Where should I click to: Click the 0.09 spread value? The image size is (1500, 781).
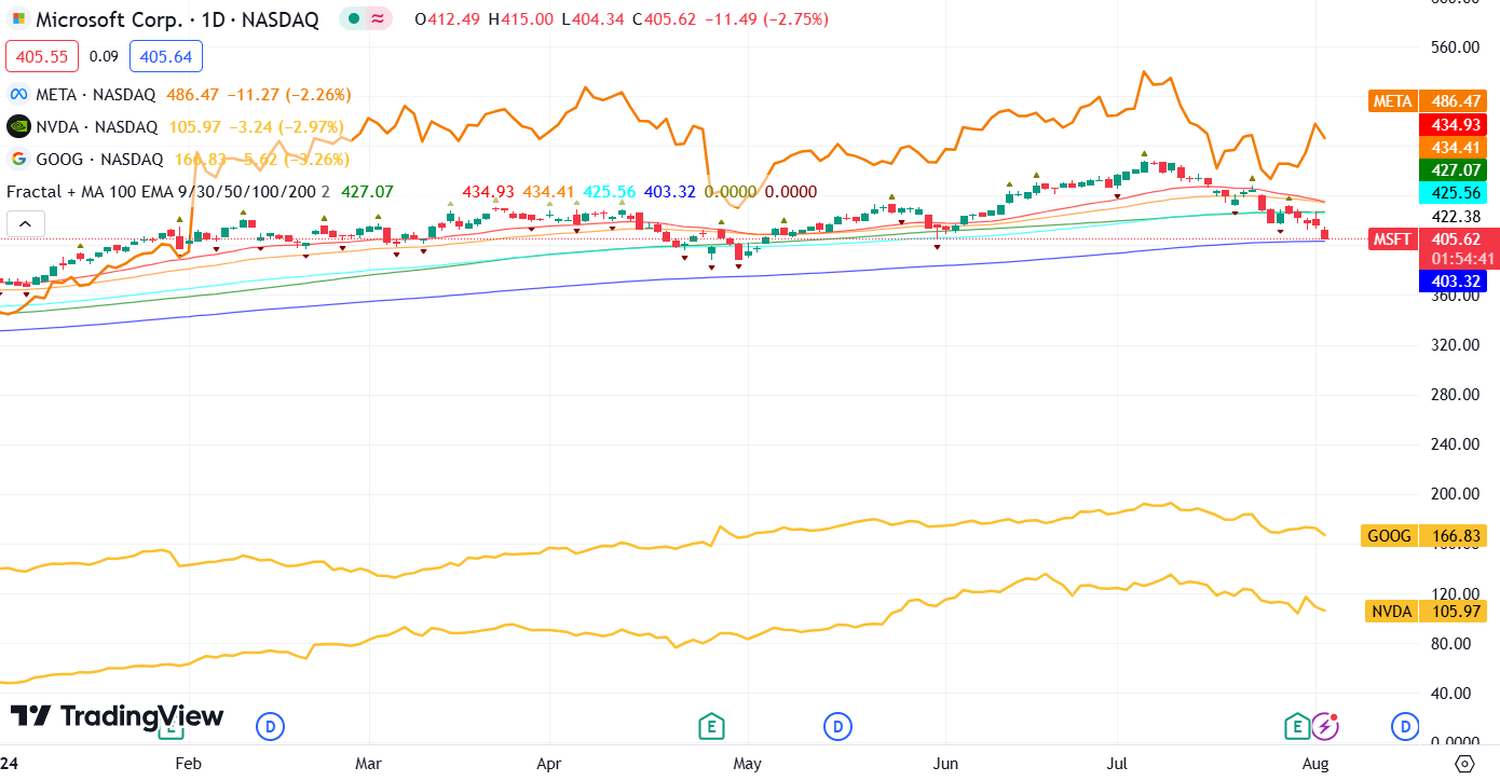pyautogui.click(x=103, y=57)
